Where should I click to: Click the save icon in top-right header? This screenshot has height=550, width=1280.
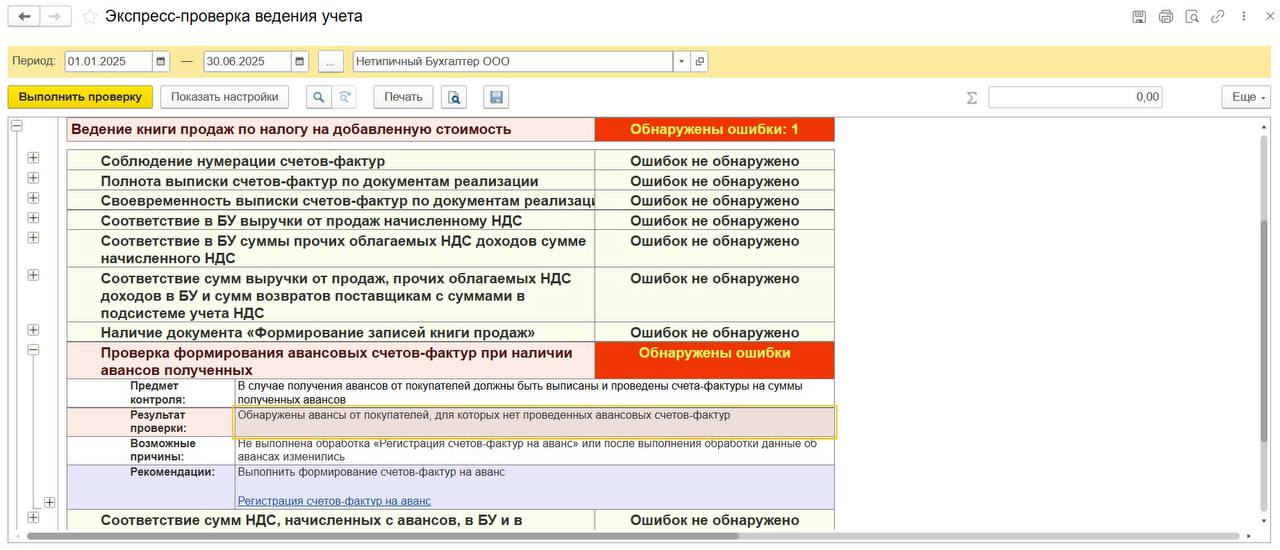[1139, 17]
